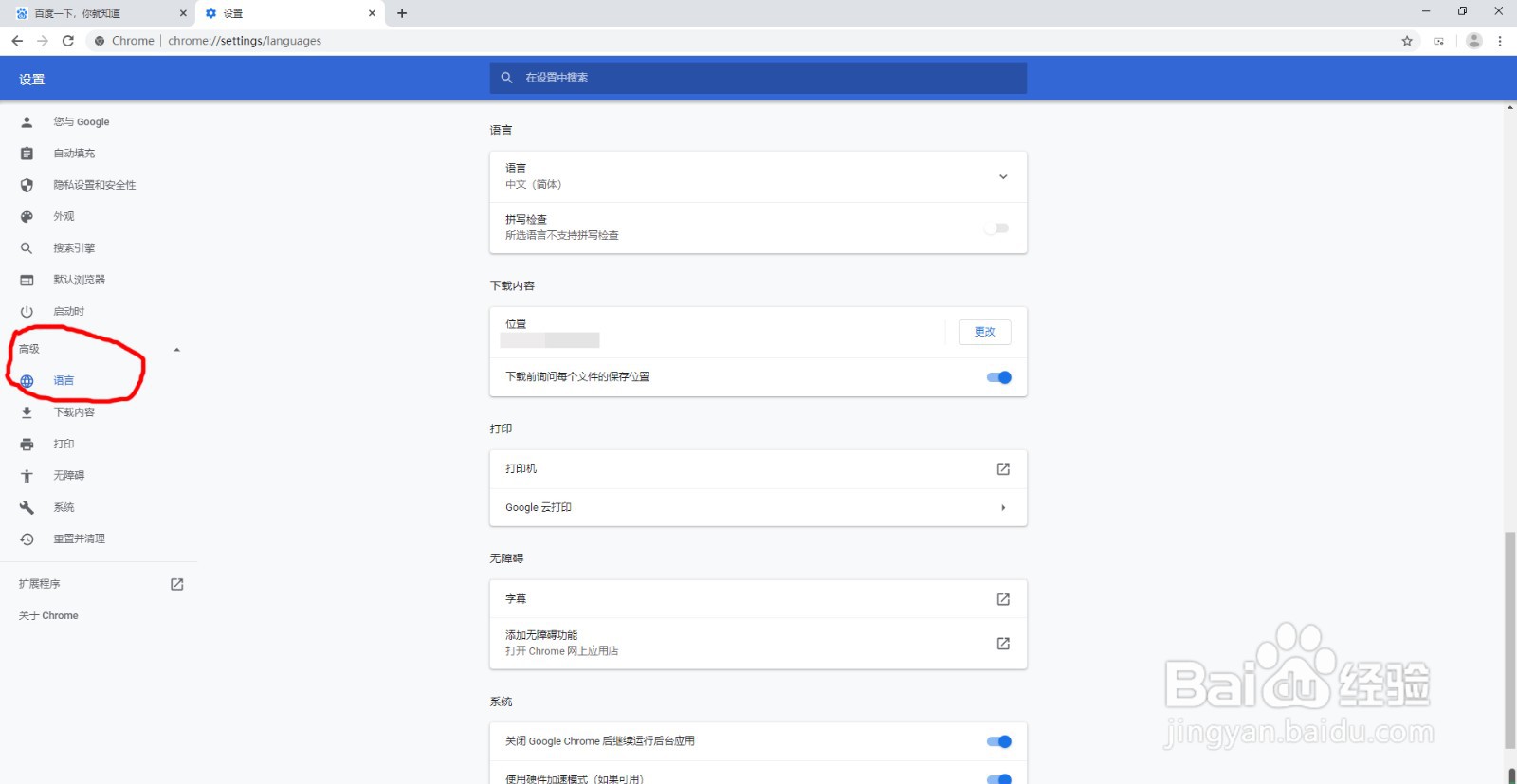Open external link icon beside 扩展程序

(x=176, y=584)
